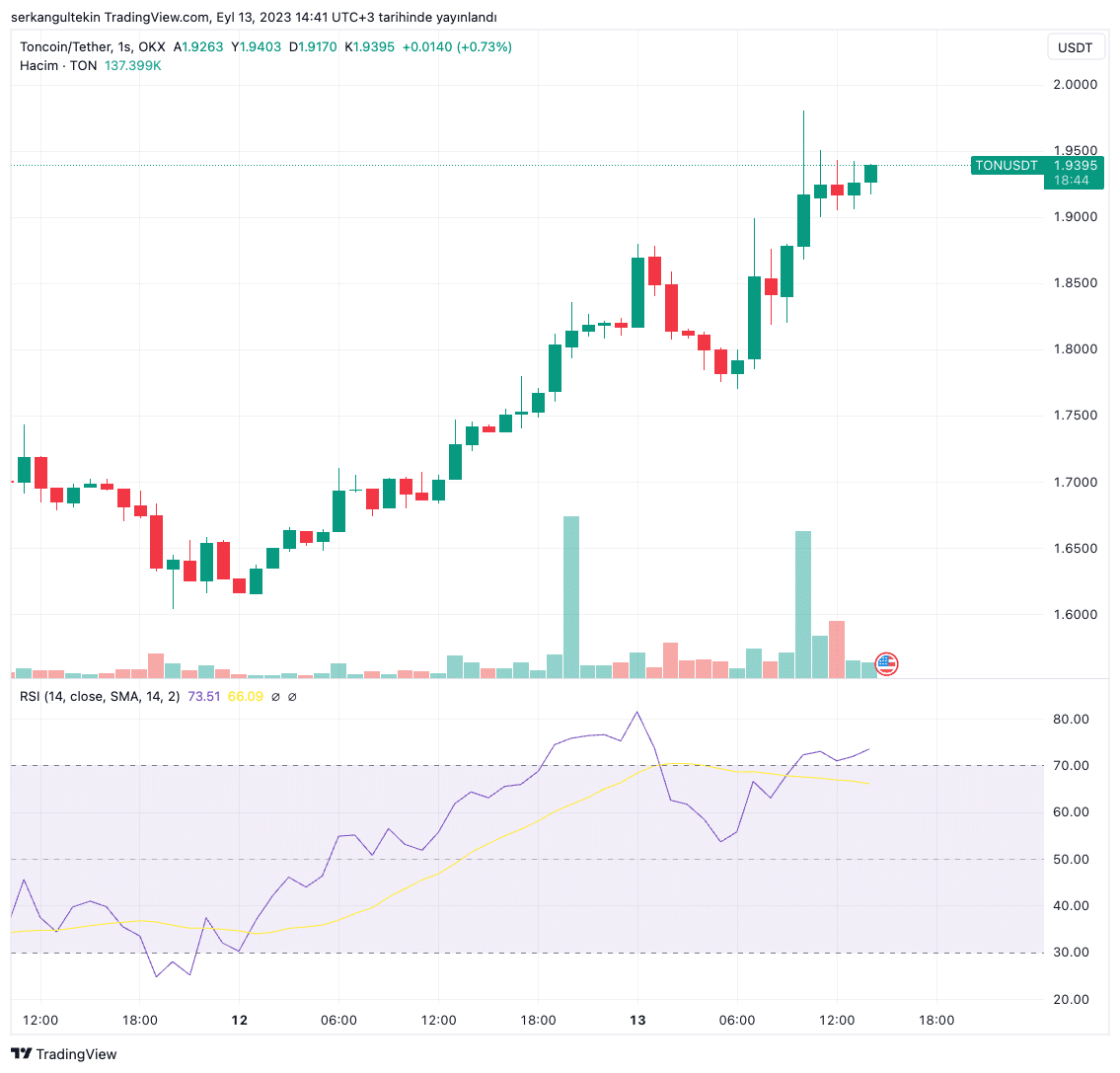The image size is (1120, 1073).
Task: Click the 2.0000 price scale label
Action: [x=1075, y=85]
